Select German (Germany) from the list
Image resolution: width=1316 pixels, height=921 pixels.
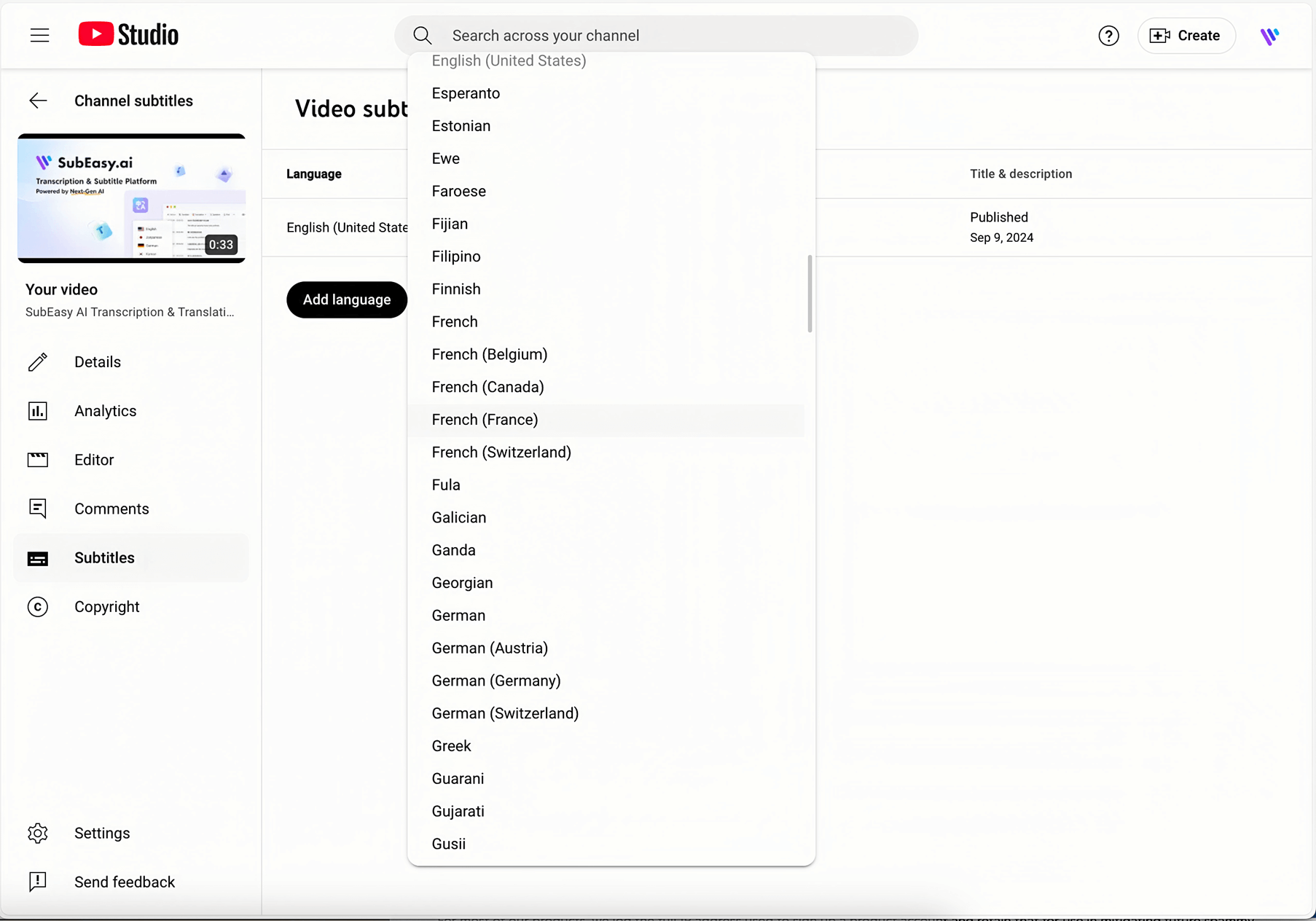click(x=606, y=681)
